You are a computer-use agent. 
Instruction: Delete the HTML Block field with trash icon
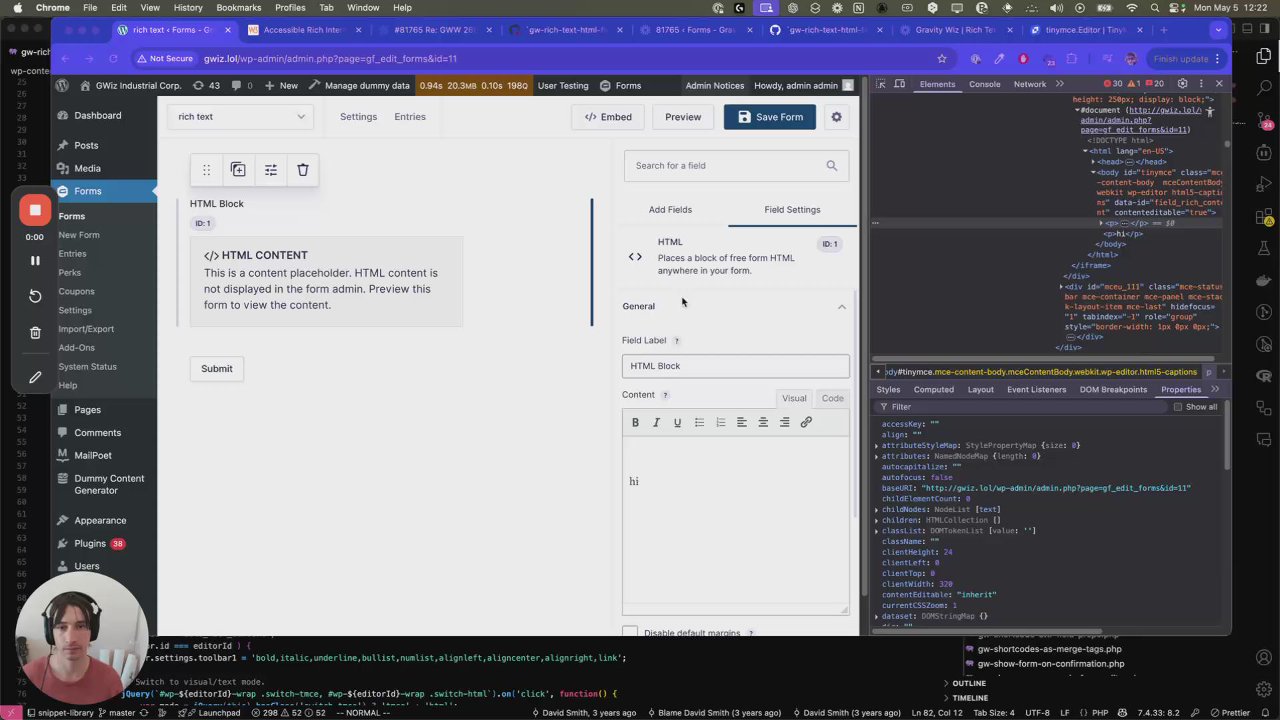click(x=303, y=170)
